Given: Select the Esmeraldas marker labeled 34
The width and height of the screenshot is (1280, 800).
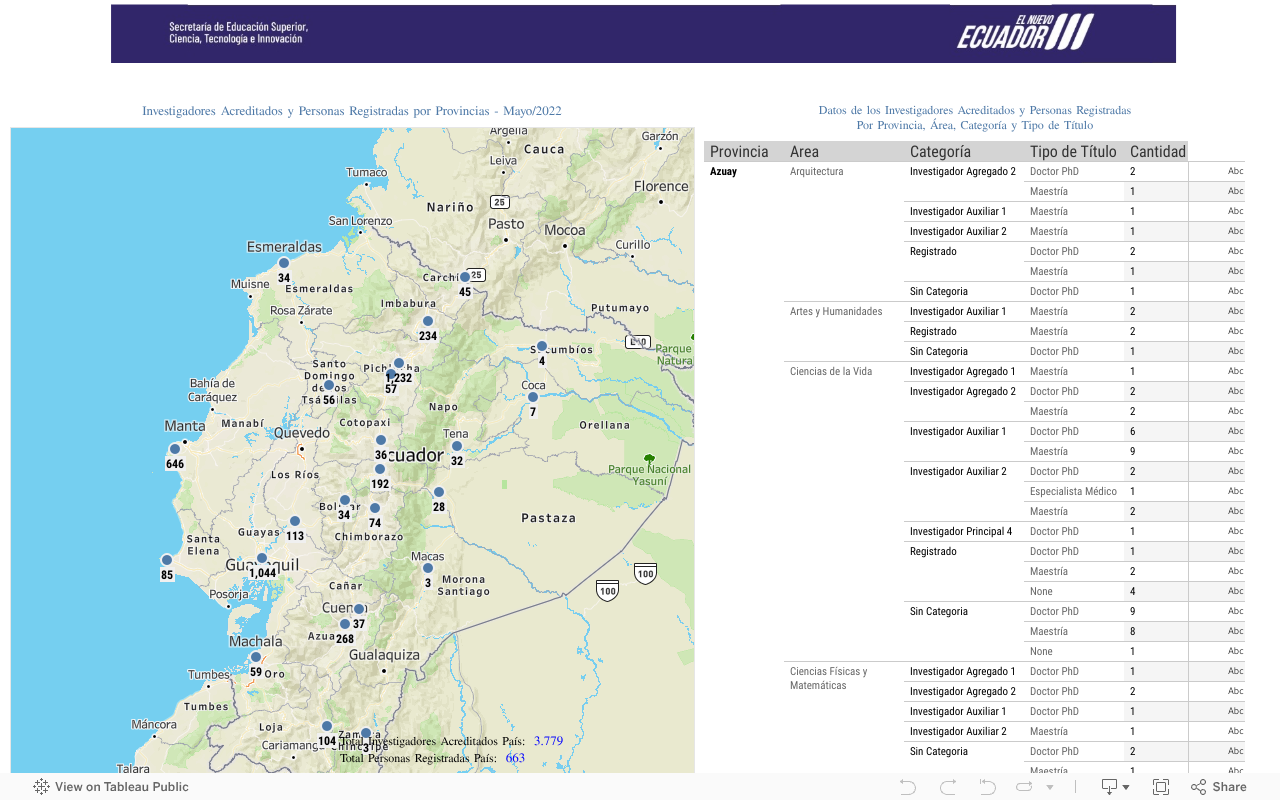Looking at the screenshot, I should coord(284,263).
